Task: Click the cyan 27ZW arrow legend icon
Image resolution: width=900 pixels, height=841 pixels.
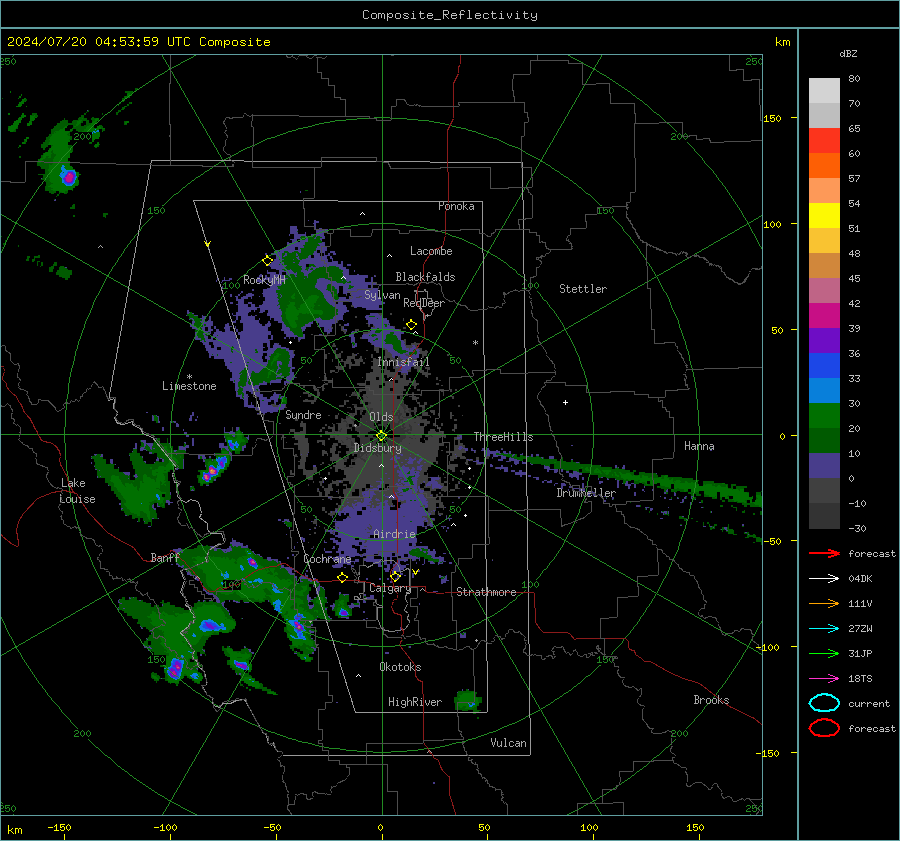Action: click(x=824, y=629)
